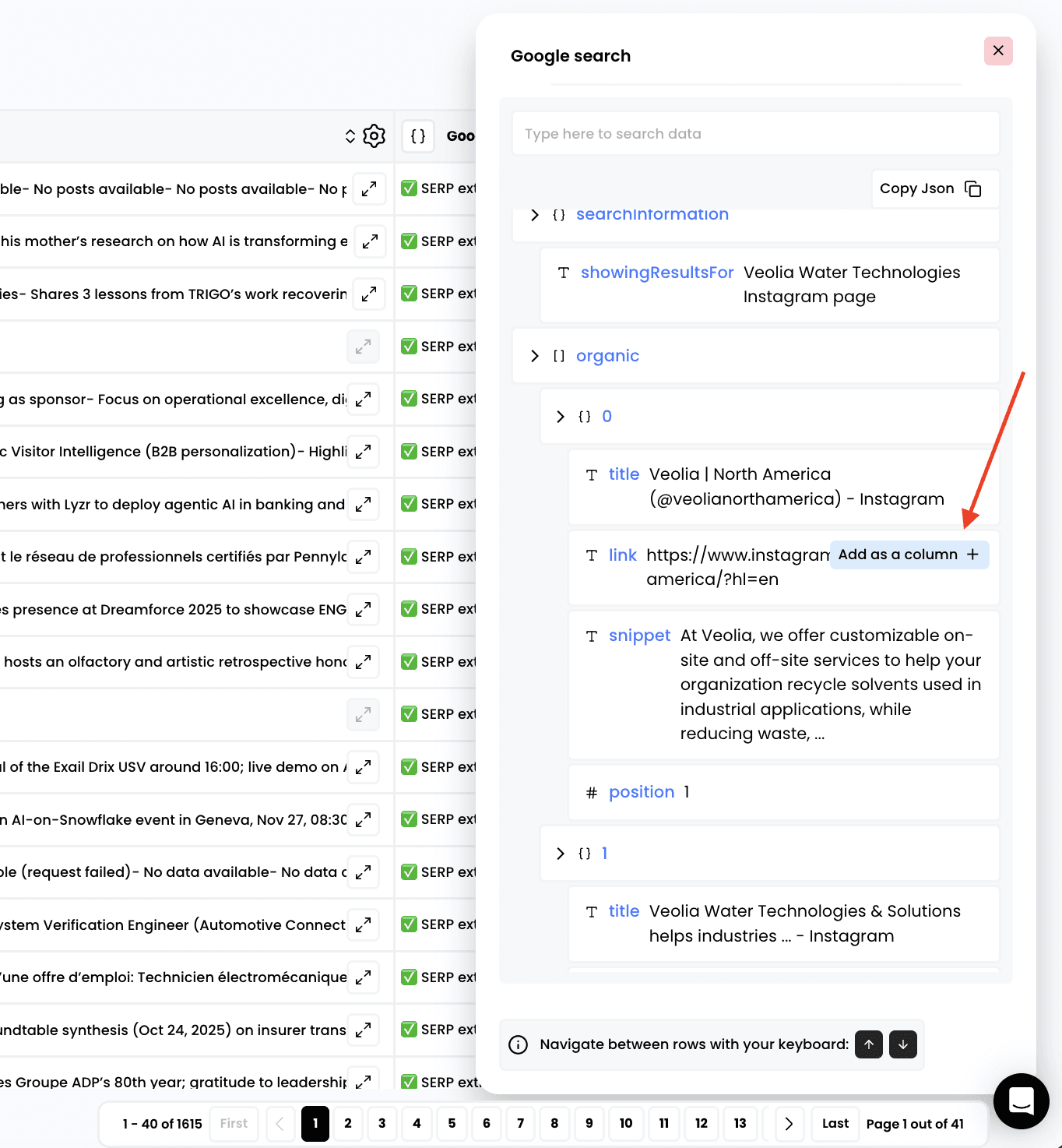The height and width of the screenshot is (1148, 1062).
Task: Go to page 6
Action: [x=487, y=1123]
